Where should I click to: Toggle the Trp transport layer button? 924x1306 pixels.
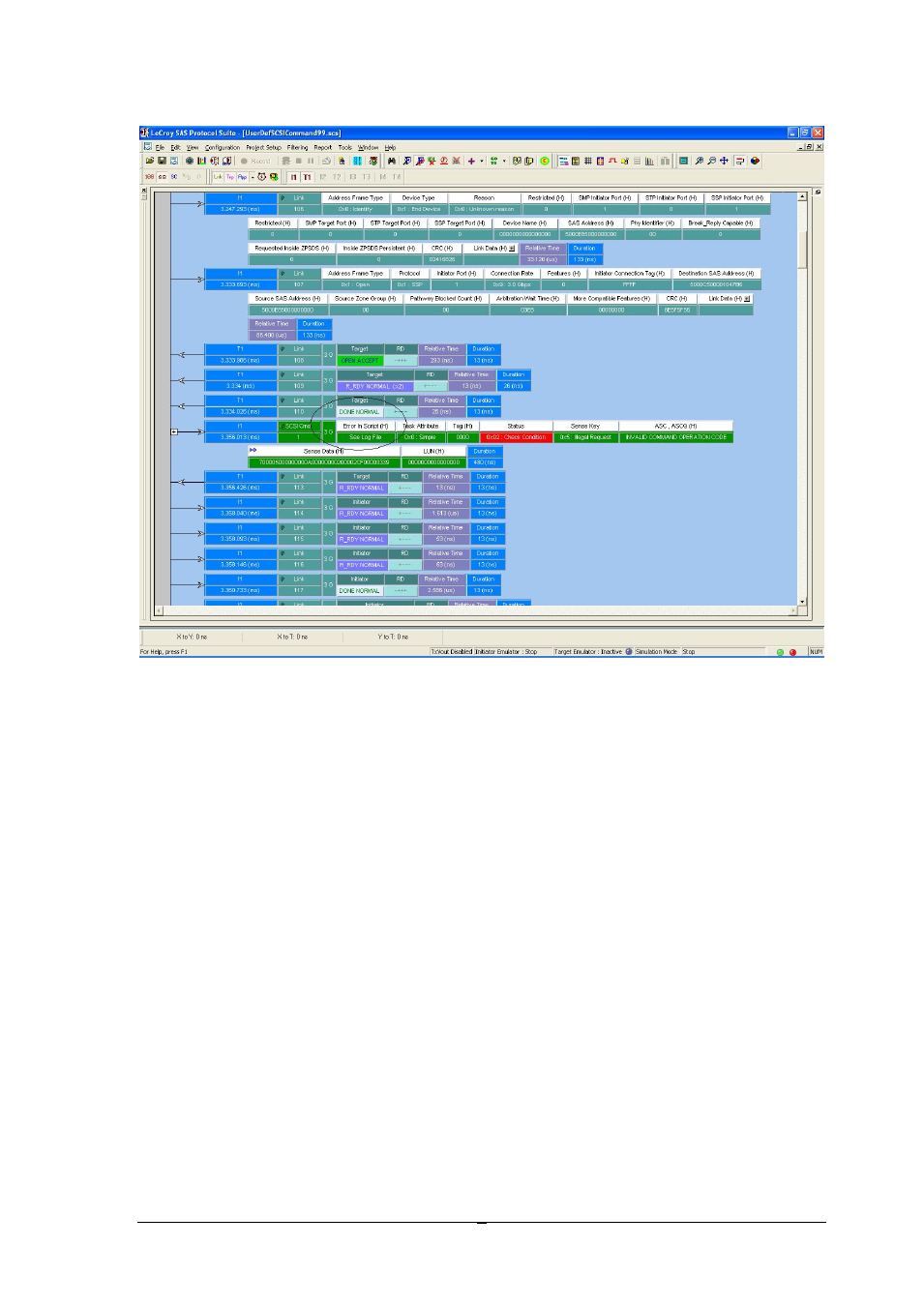point(230,177)
